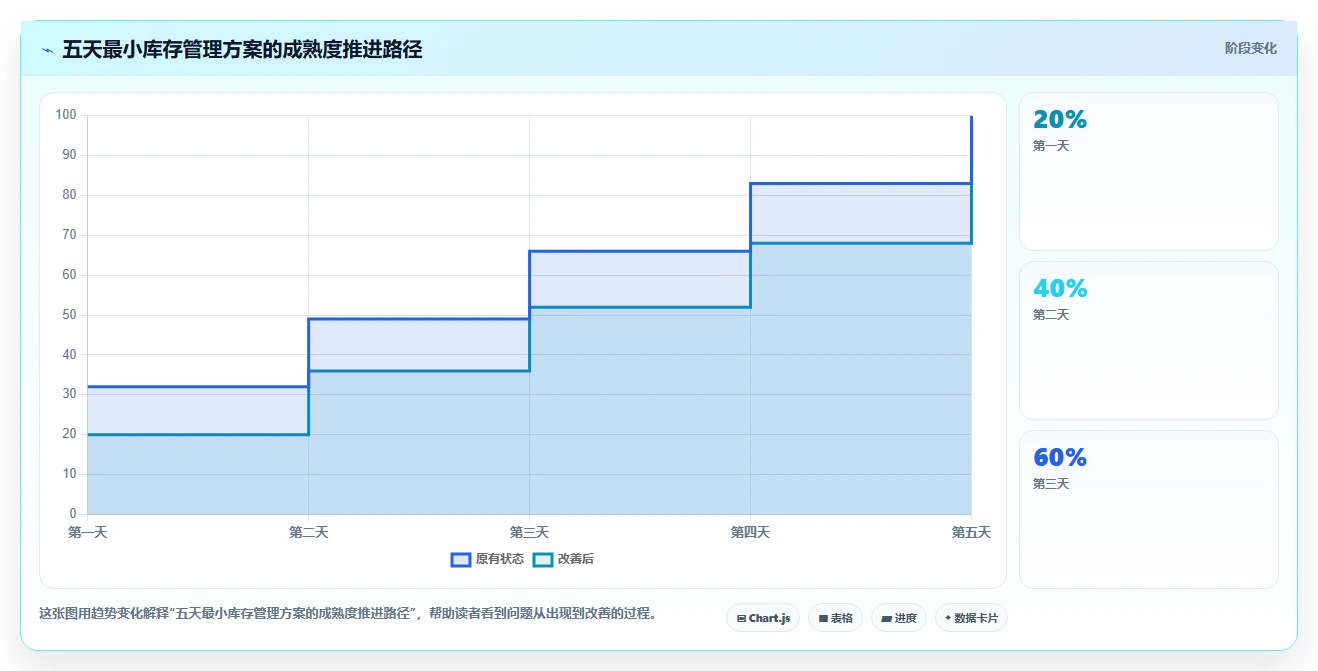Click the lightning icon beside the title
The height and width of the screenshot is (671, 1318).
(48, 50)
